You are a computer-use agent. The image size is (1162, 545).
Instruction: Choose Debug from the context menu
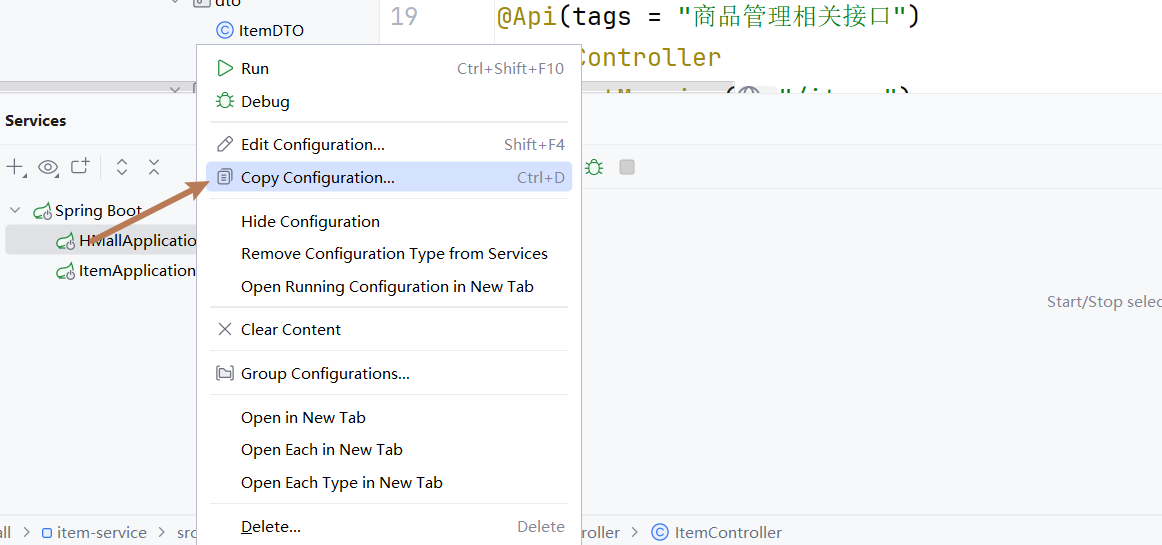pos(265,101)
